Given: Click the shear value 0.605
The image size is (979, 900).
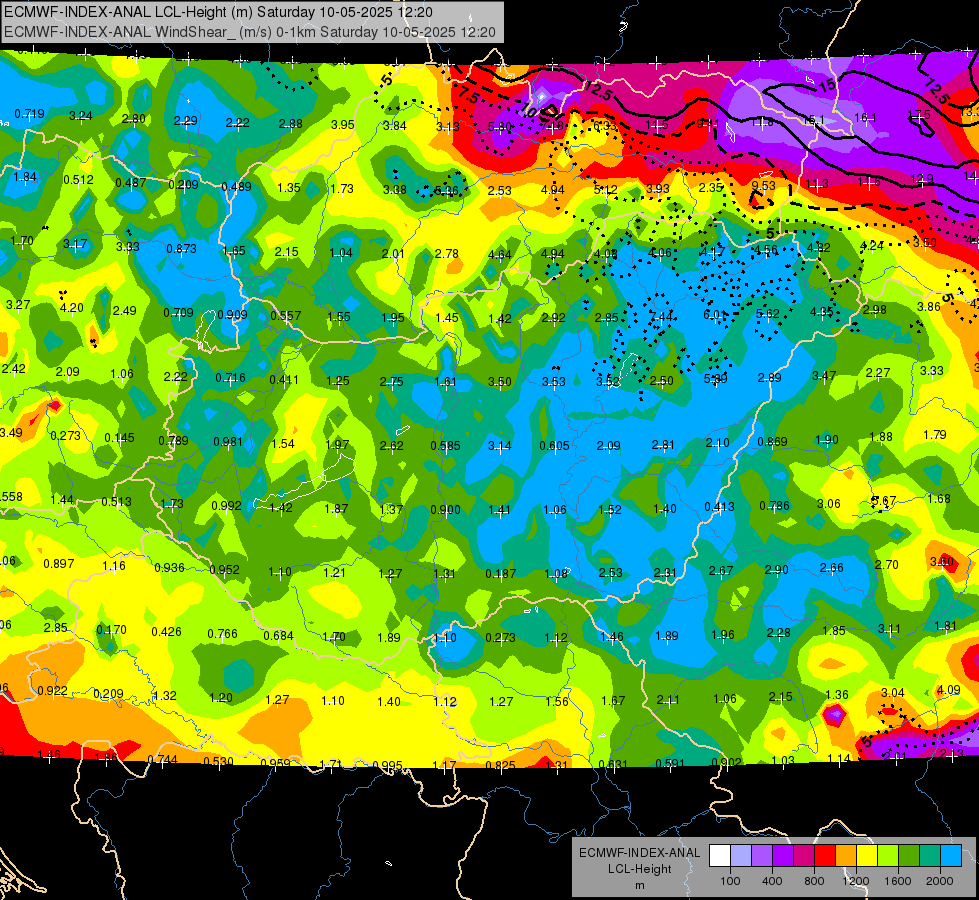Looking at the screenshot, I should tap(554, 445).
